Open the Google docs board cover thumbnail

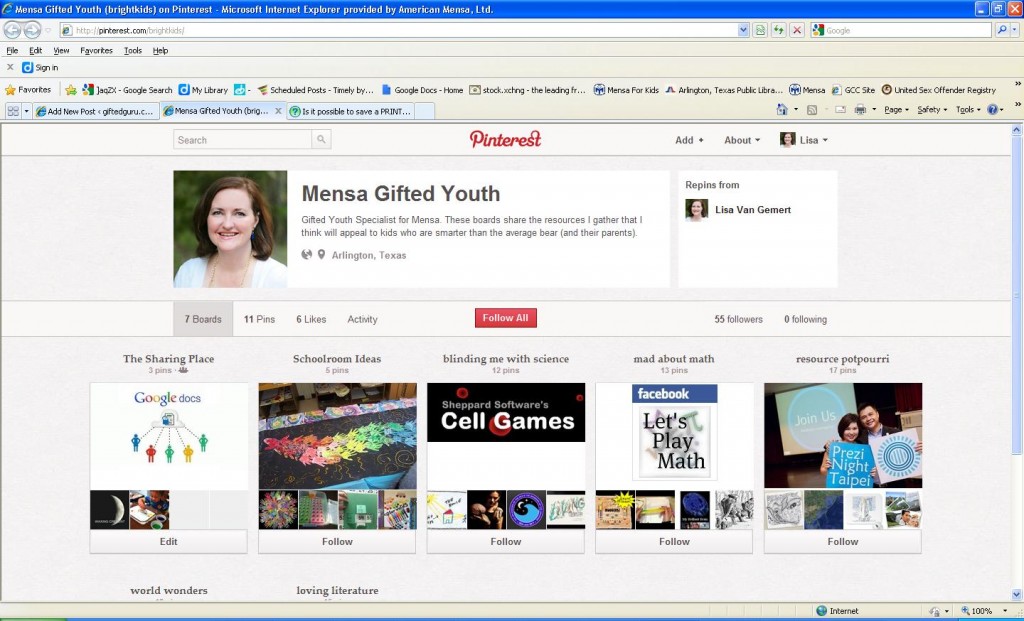168,436
